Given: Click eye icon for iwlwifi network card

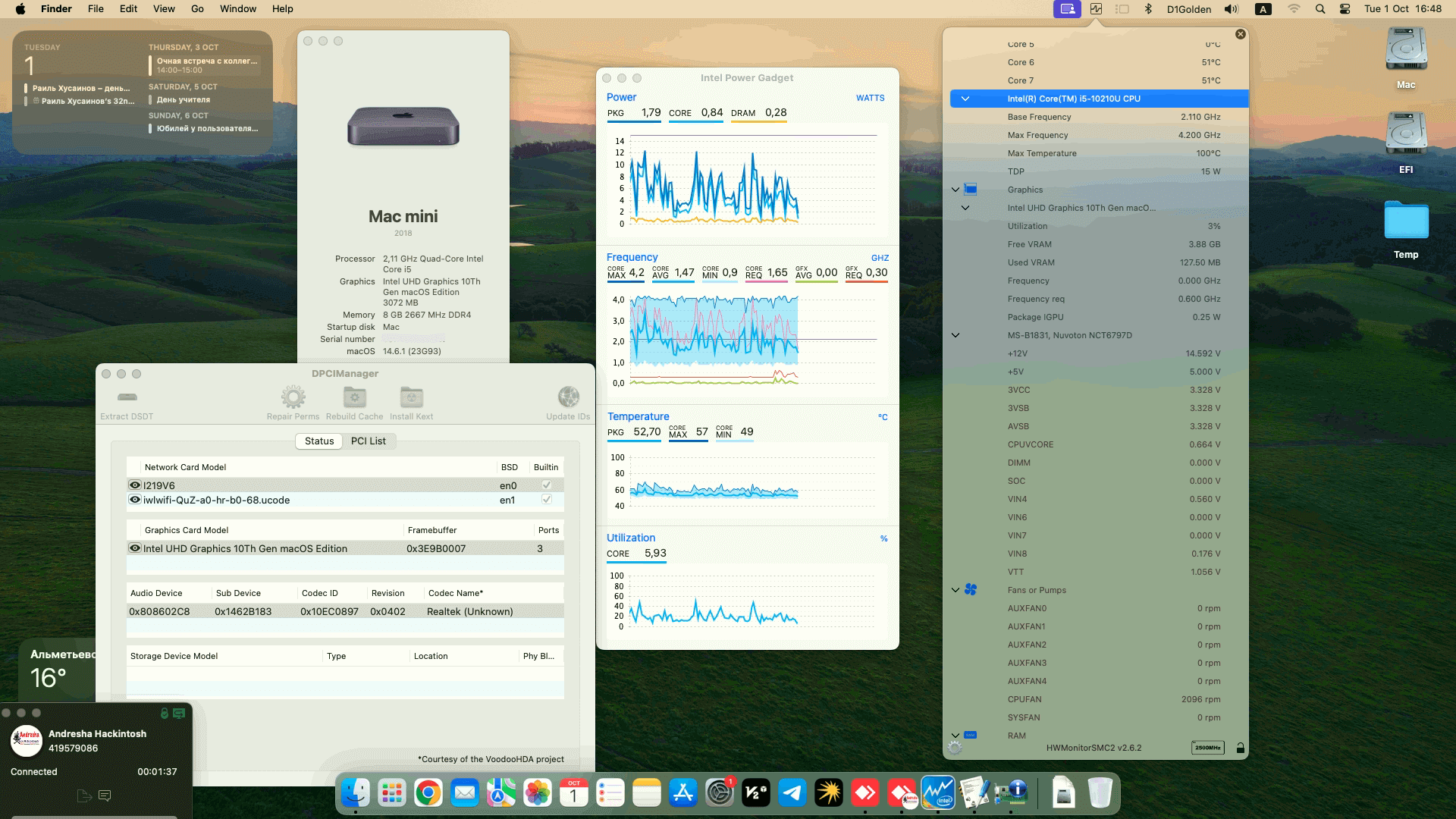Looking at the screenshot, I should 135,500.
